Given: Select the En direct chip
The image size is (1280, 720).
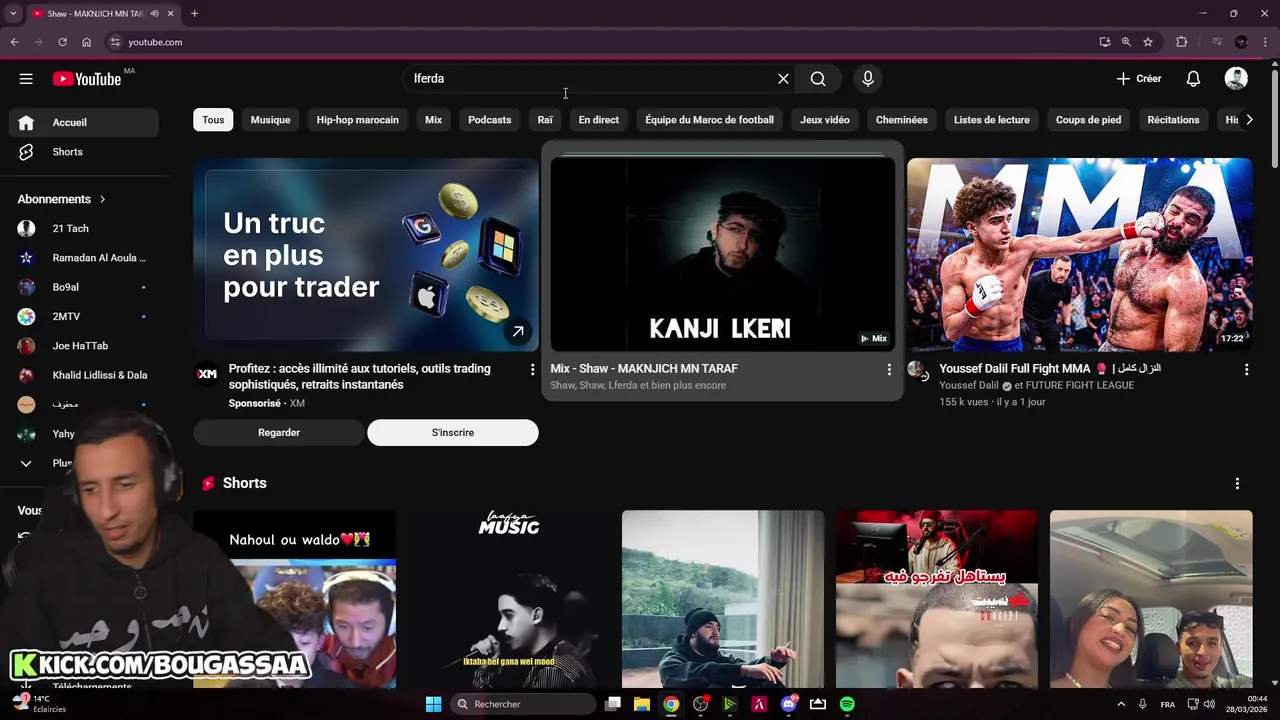Looking at the screenshot, I should pyautogui.click(x=598, y=120).
